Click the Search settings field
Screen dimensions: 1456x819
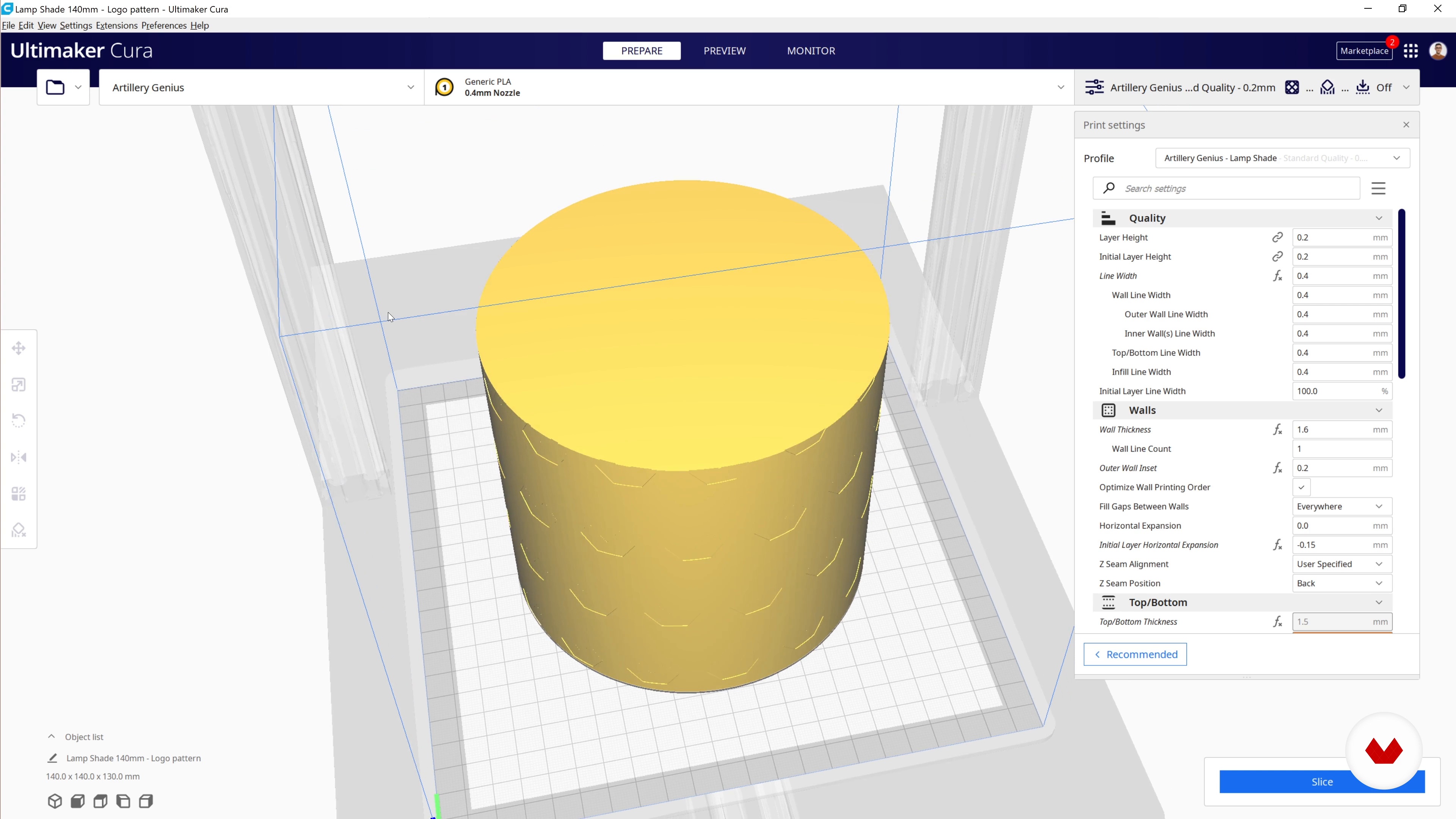tap(1227, 189)
